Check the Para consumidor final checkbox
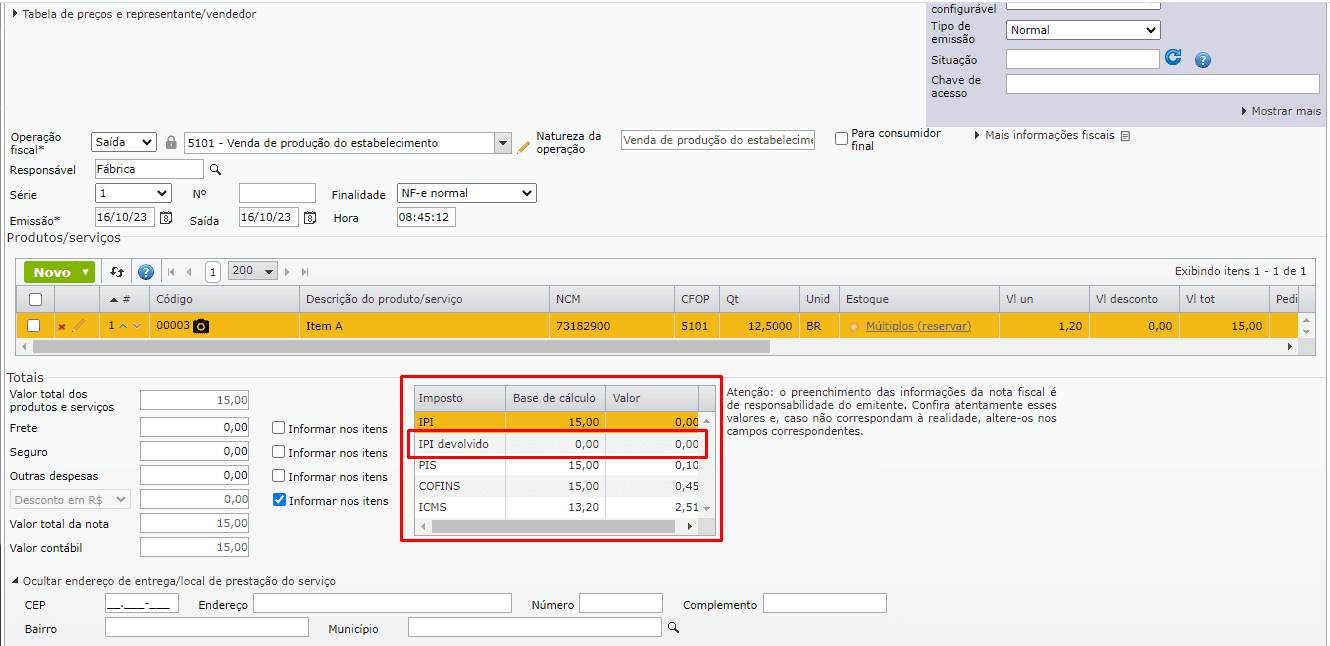This screenshot has width=1330, height=646. pyautogui.click(x=841, y=139)
